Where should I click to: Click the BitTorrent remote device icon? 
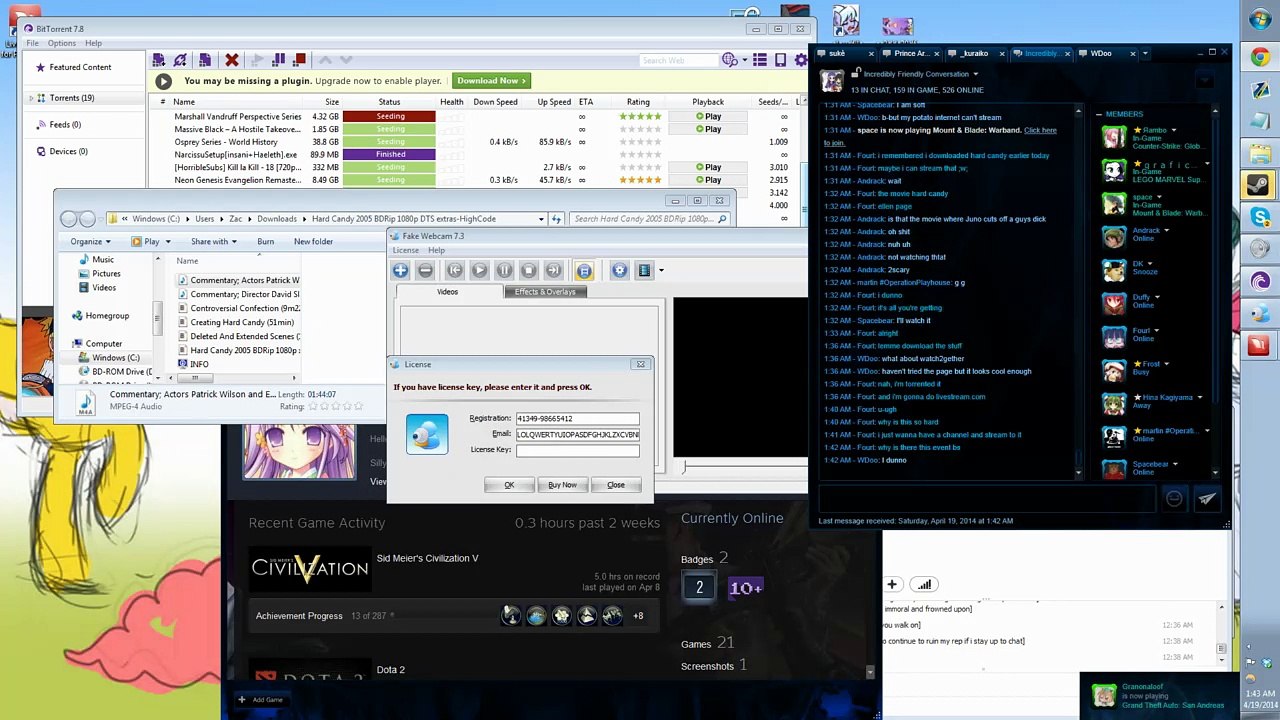780,60
